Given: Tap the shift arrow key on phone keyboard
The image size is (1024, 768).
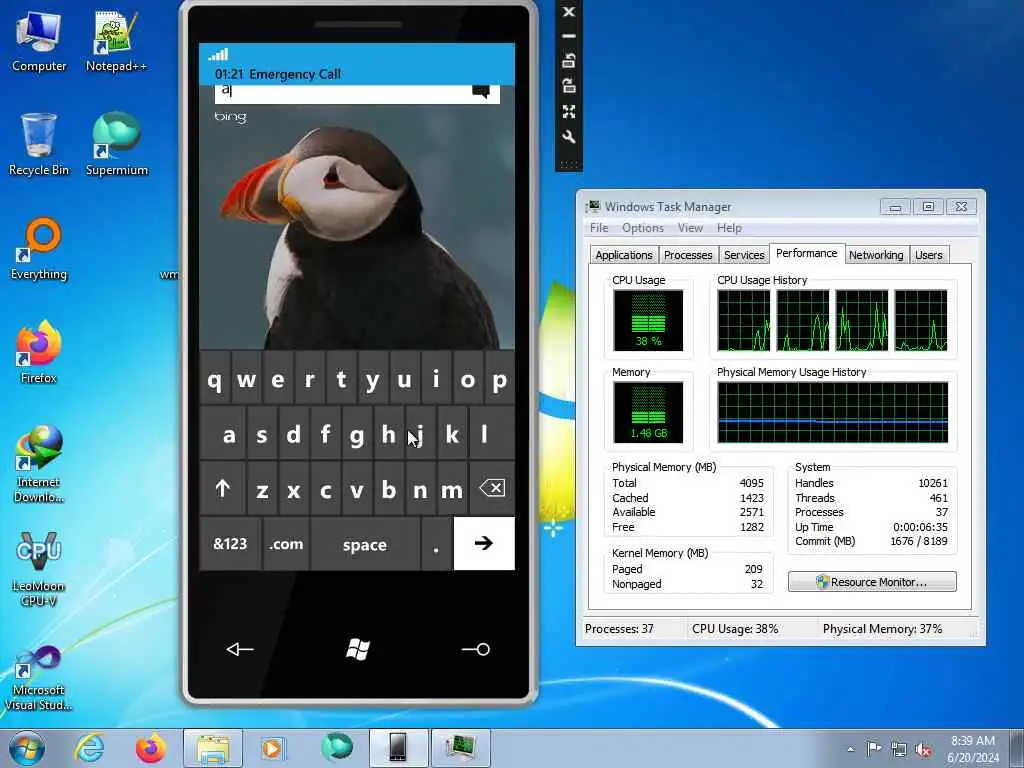Looking at the screenshot, I should click(223, 488).
